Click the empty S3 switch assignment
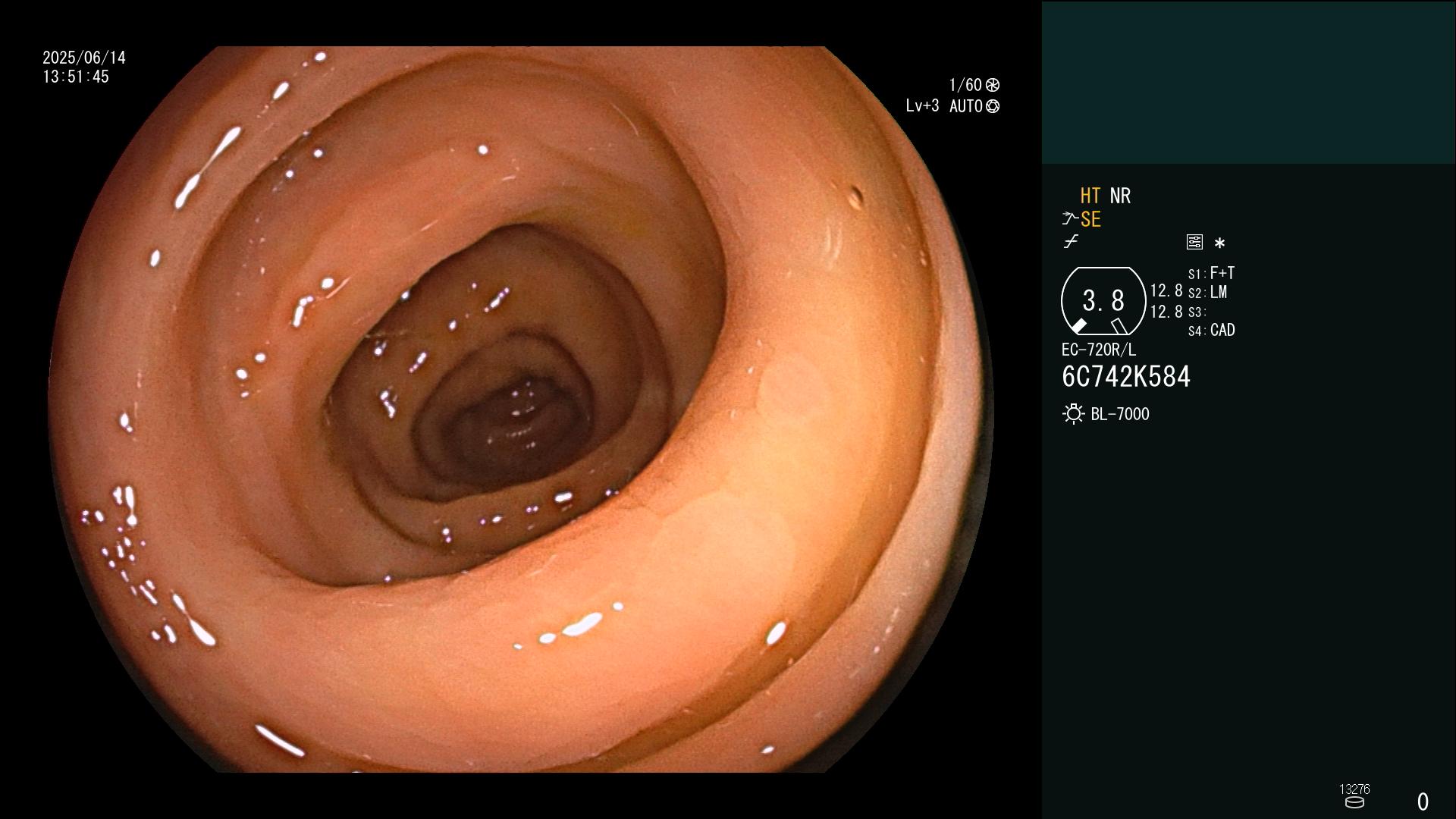This screenshot has height=819, width=1456. (1197, 312)
